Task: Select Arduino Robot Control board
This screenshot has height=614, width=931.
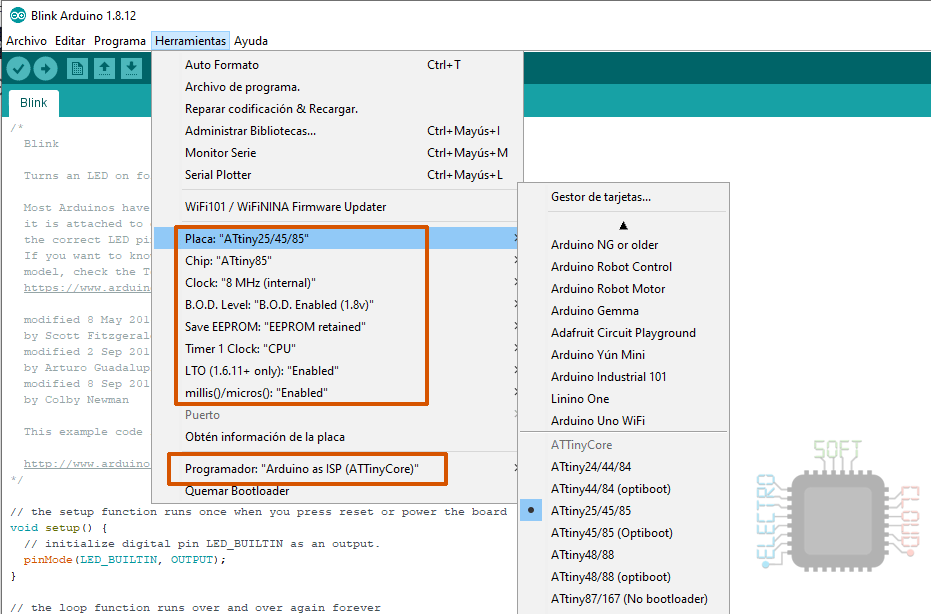Action: click(624, 267)
